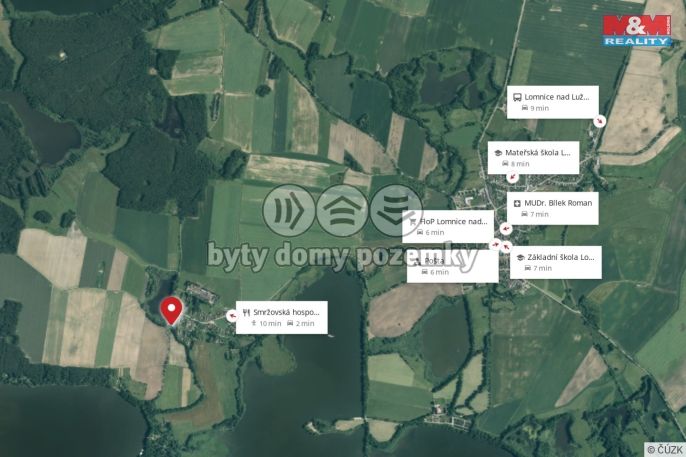Click the red location pin marker
The image size is (686, 457).
pyautogui.click(x=171, y=310)
